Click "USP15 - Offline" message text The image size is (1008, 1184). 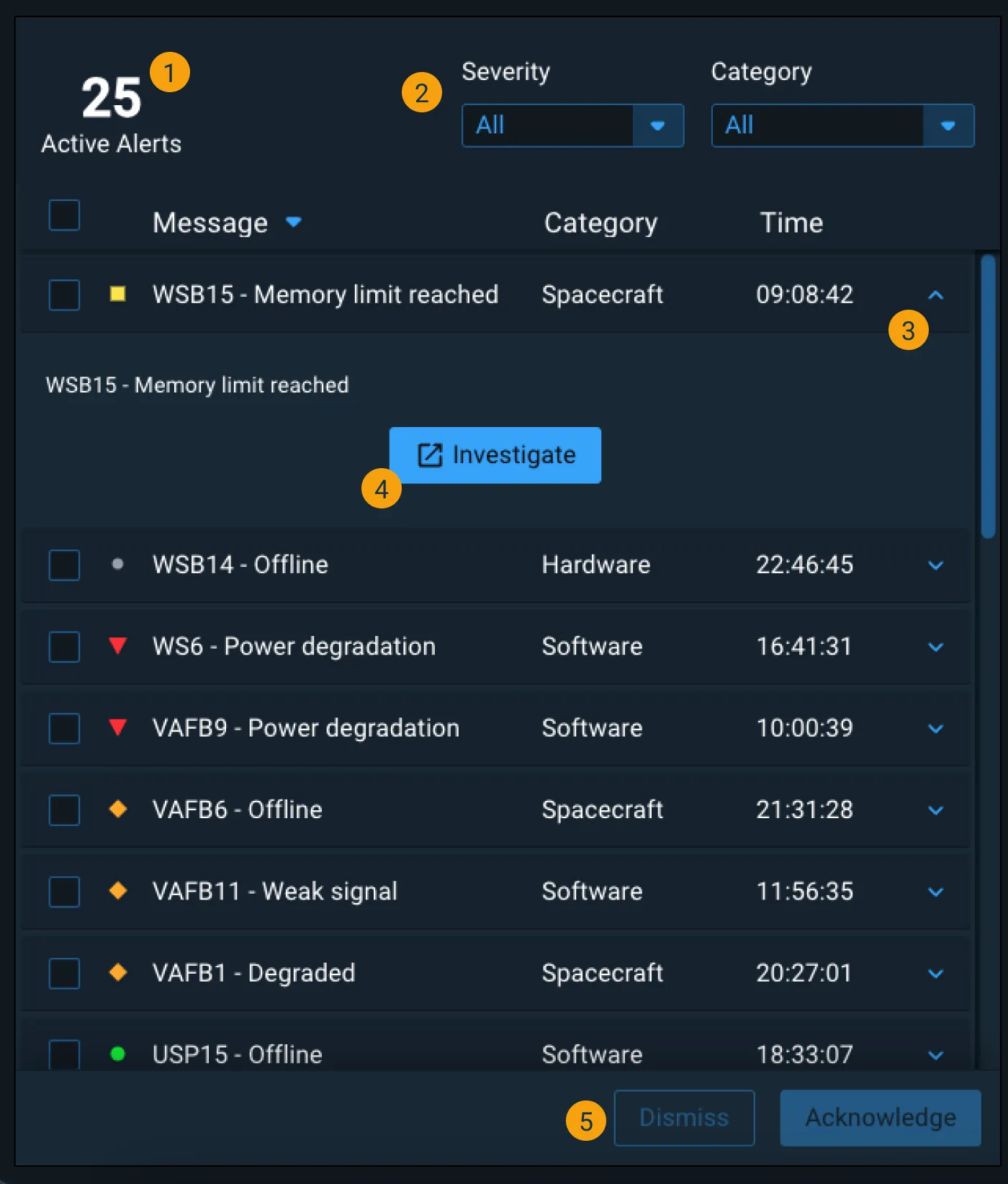tap(238, 1054)
